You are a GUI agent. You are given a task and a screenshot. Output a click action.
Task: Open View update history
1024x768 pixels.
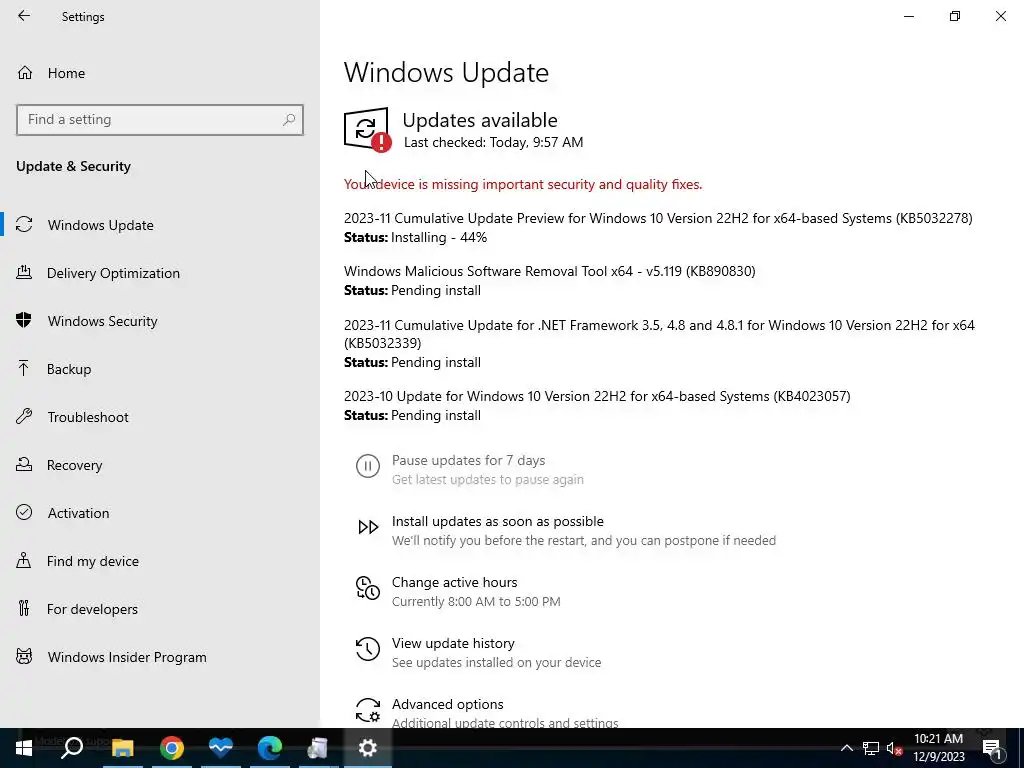pyautogui.click(x=453, y=643)
